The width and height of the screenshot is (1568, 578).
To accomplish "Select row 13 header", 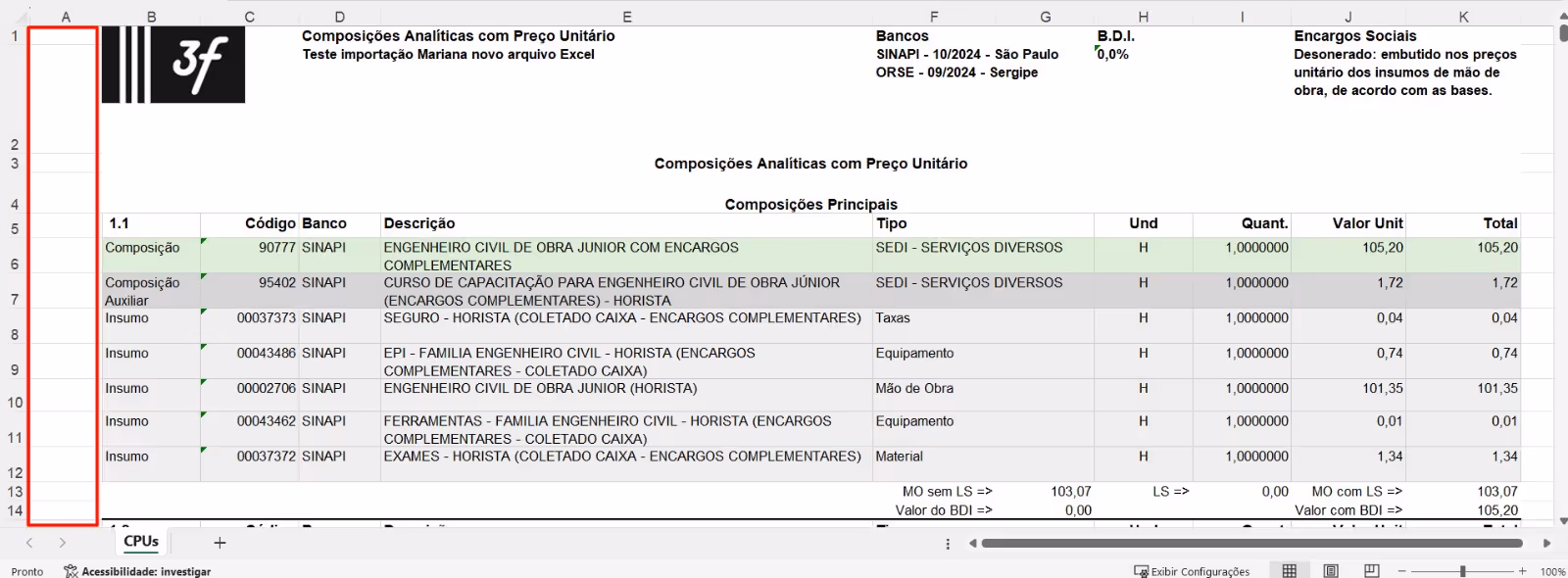I will click(15, 492).
